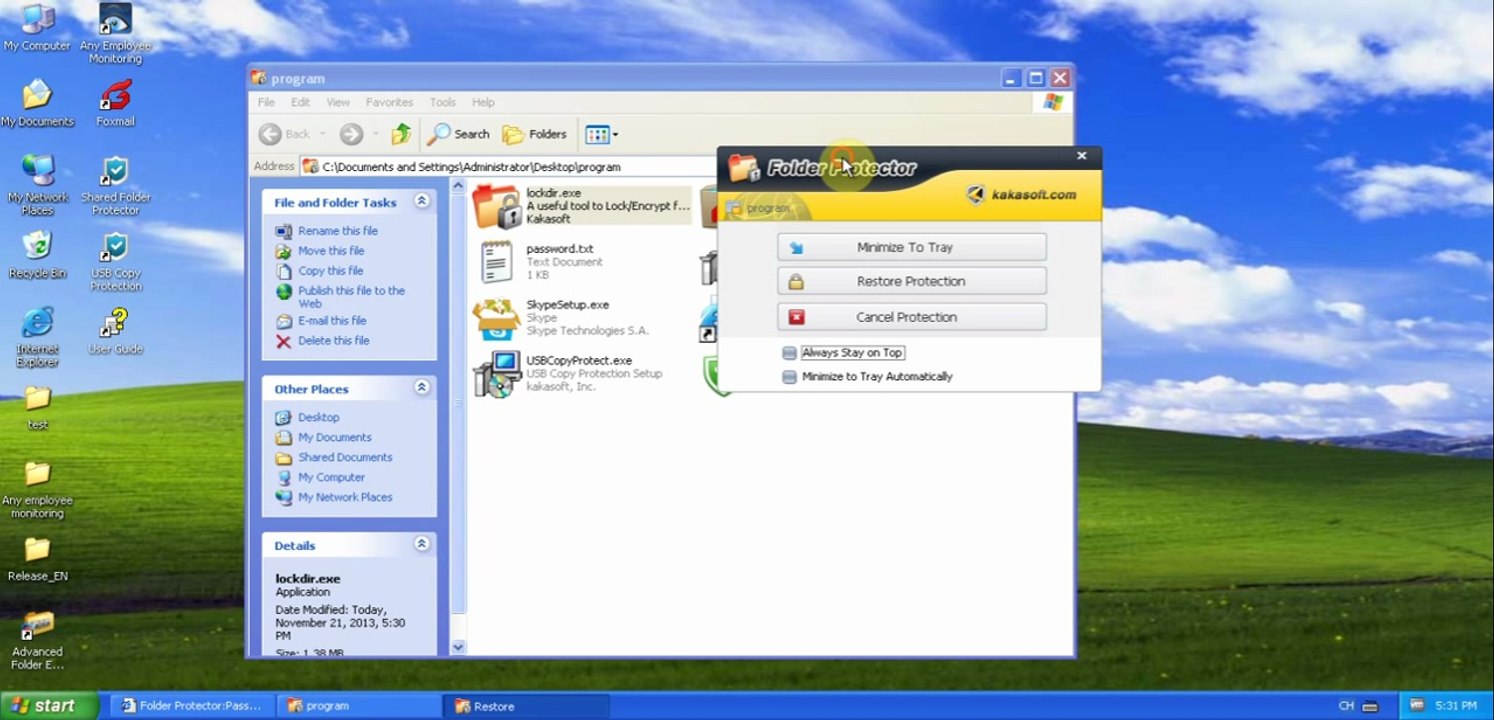1494x720 pixels.
Task: Click the address bar path field
Action: click(510, 167)
